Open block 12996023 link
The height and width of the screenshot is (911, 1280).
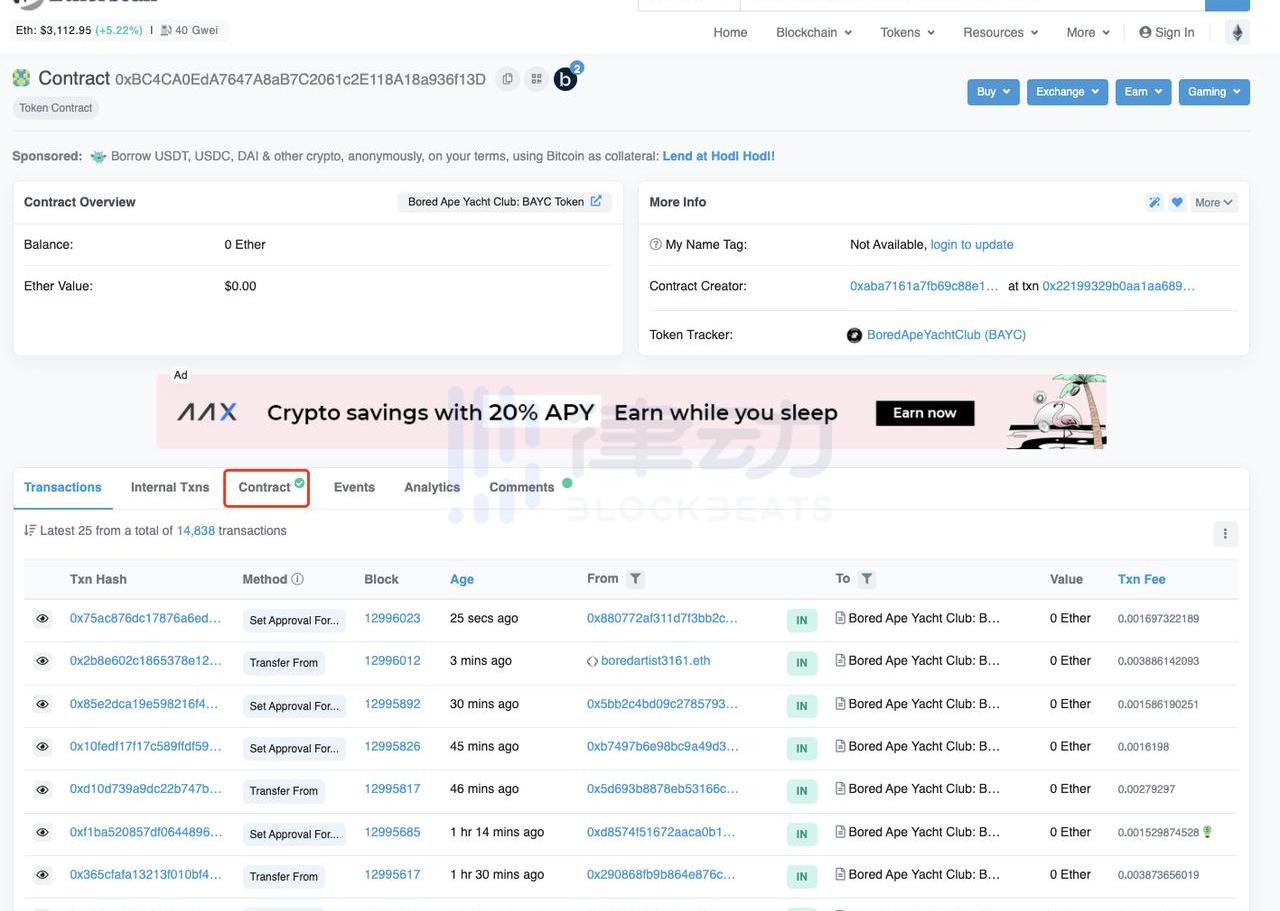(392, 618)
